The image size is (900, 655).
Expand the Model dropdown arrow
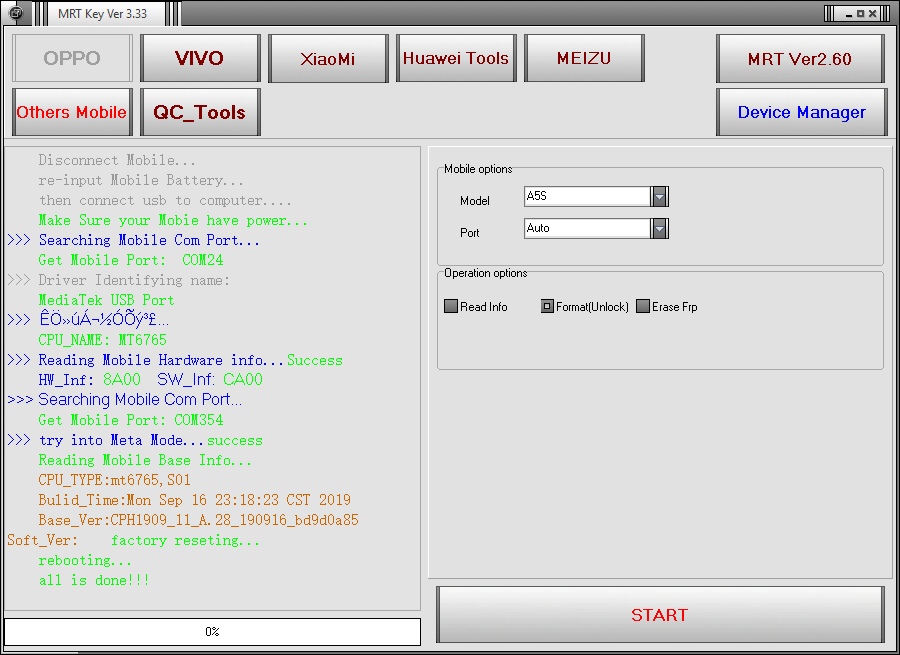pos(660,196)
